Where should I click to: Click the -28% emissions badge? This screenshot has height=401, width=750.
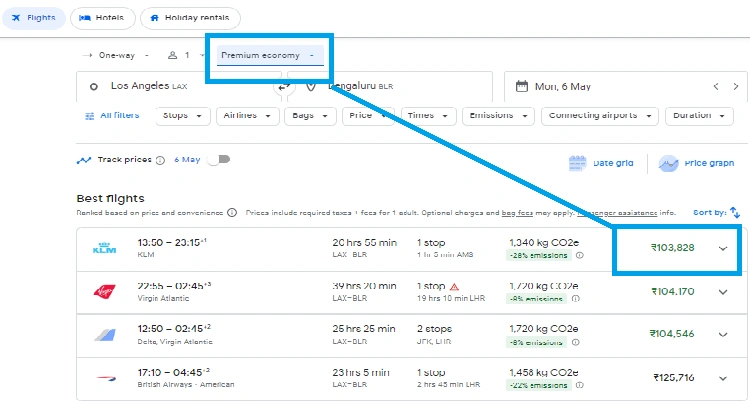pyautogui.click(x=539, y=256)
